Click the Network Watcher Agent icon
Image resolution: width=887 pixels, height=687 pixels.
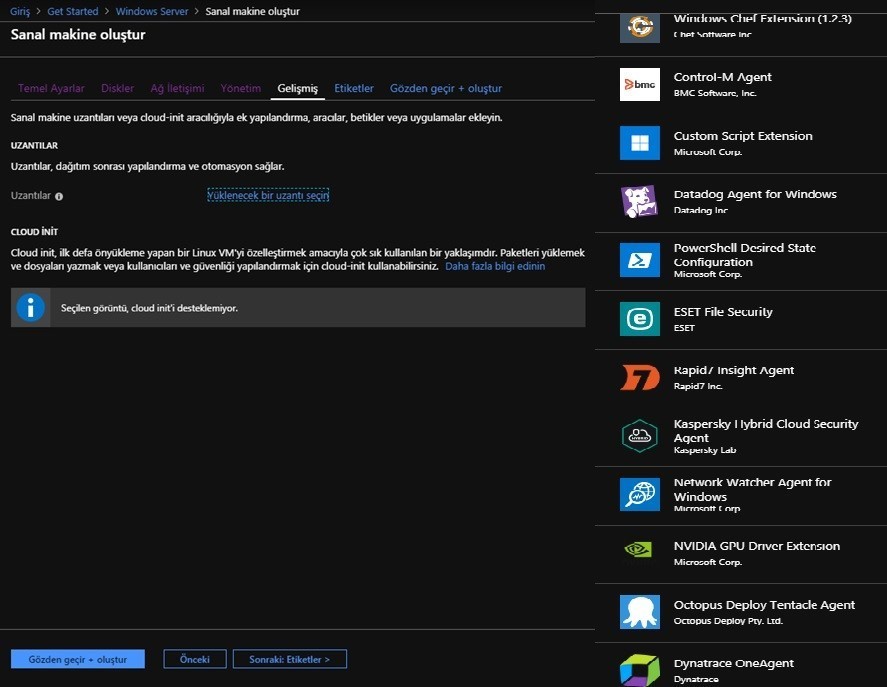(640, 495)
